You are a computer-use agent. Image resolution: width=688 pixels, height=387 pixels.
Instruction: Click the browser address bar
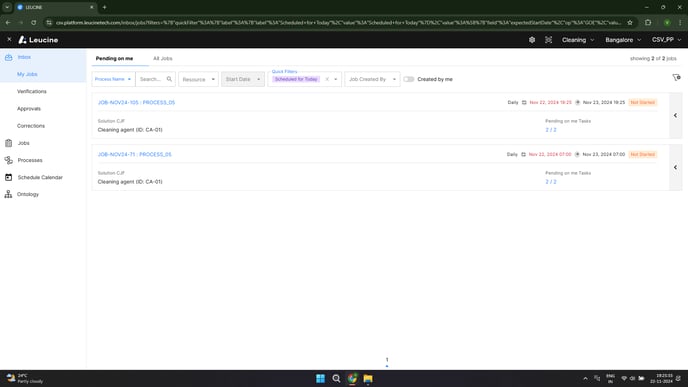[x=338, y=22]
